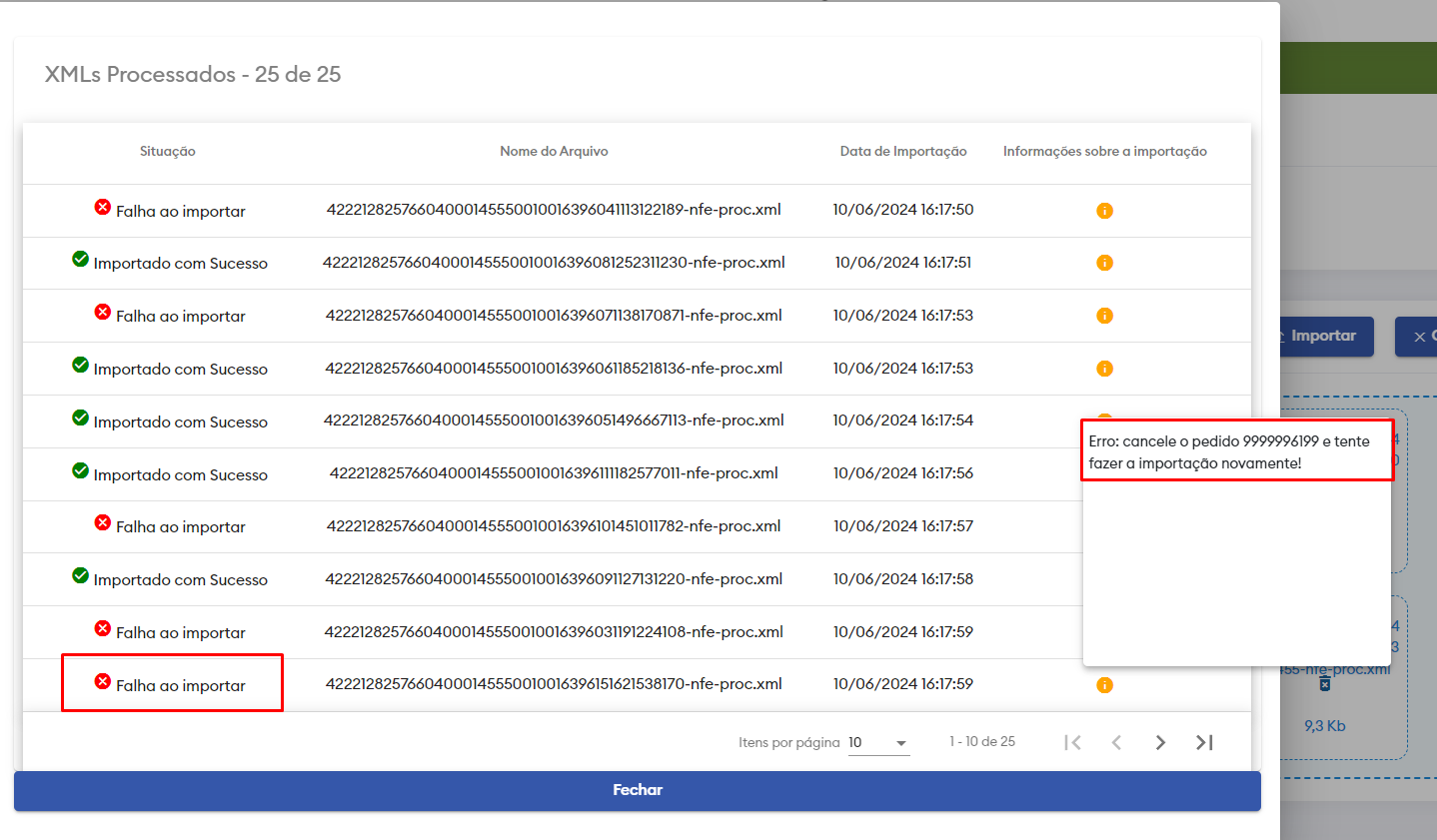
Task: Click Falha ao importar in last row
Action: tap(180, 685)
